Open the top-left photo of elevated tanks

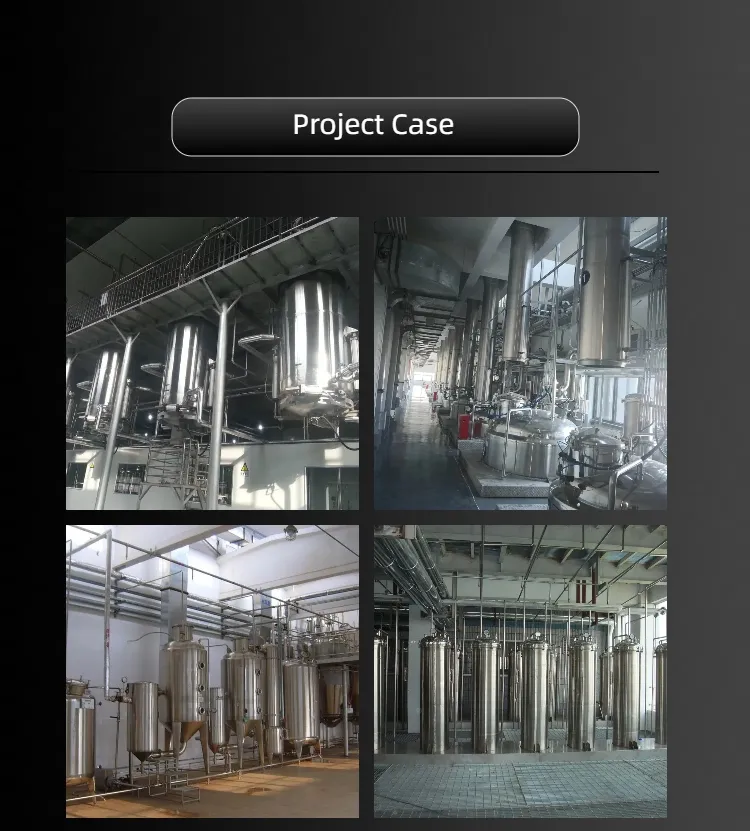tap(212, 363)
